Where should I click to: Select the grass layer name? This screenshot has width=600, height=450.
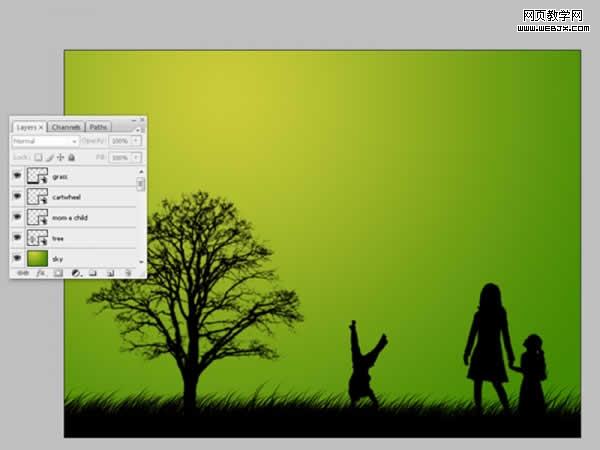tap(60, 177)
